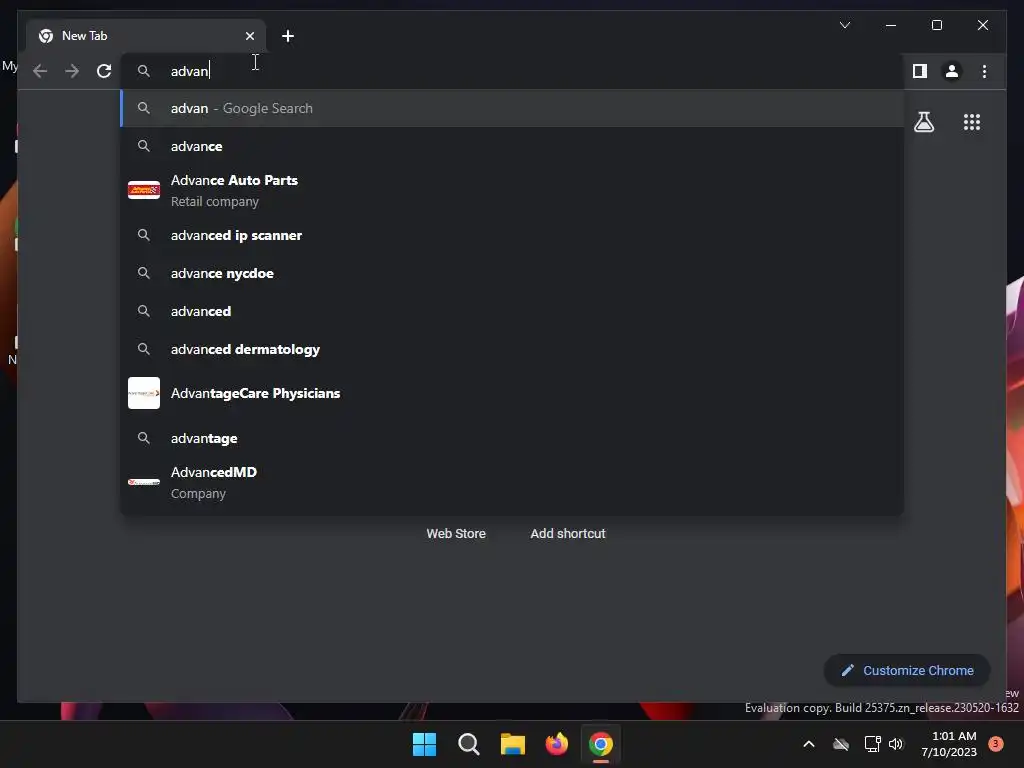
Task: Open the Google apps grid
Action: pos(972,122)
